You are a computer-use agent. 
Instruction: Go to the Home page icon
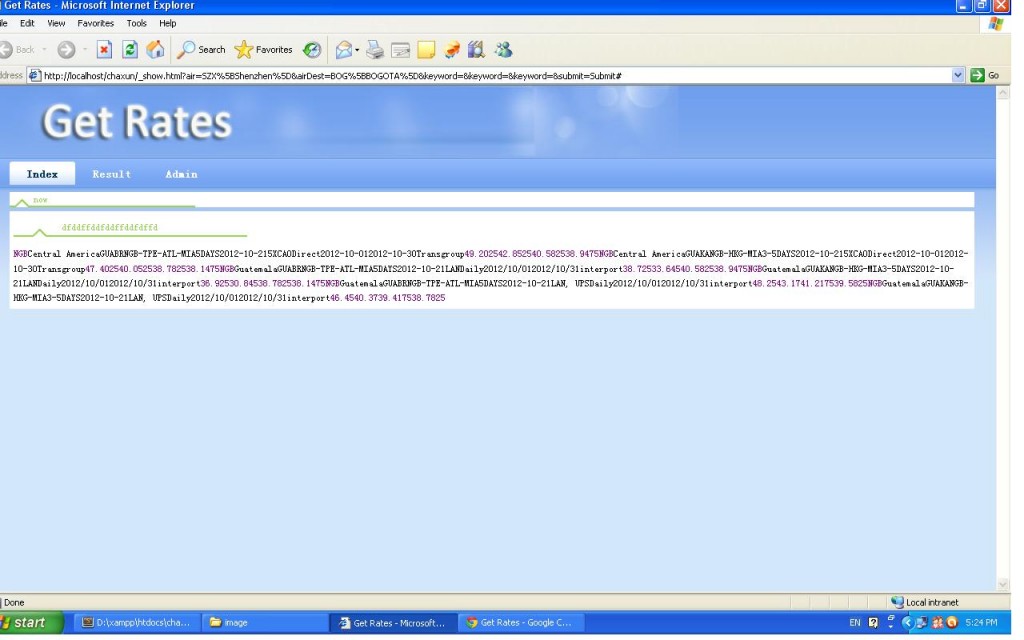coord(155,50)
